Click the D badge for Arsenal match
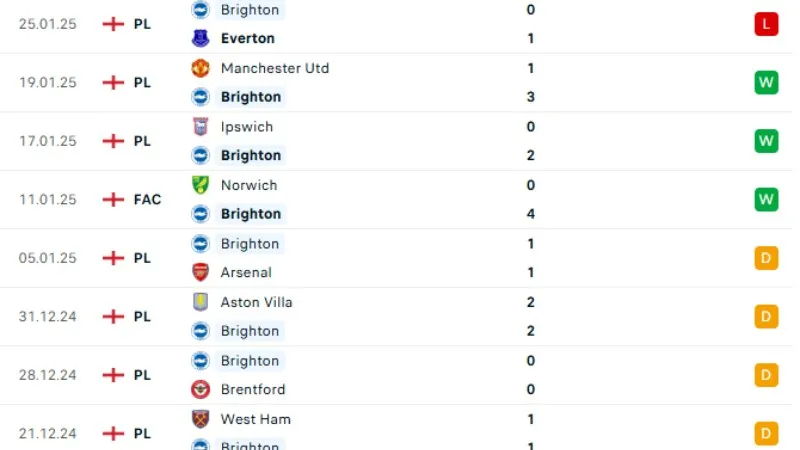Viewport: 800px width, 450px height. 766,258
